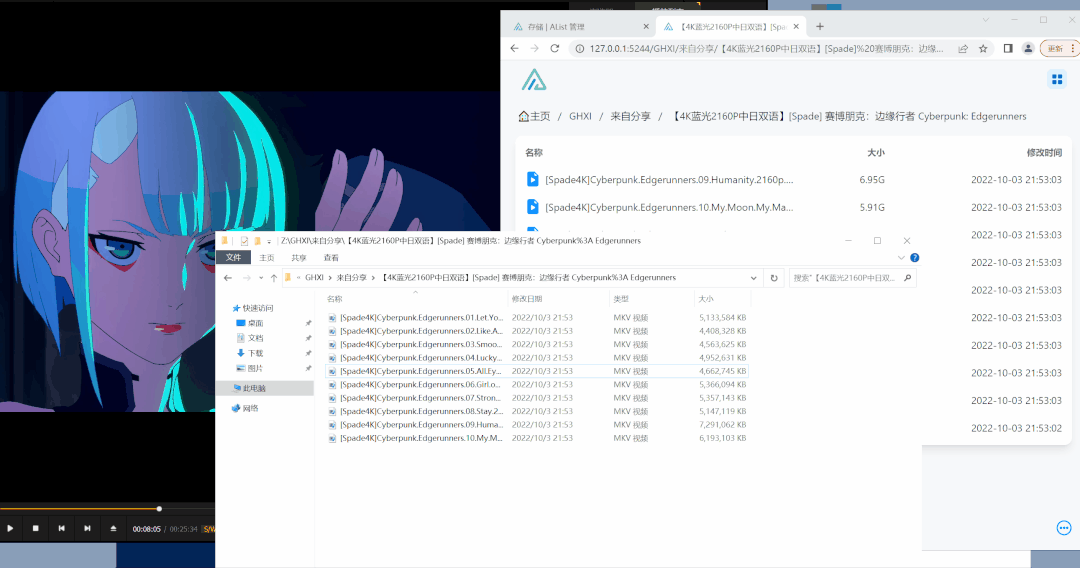Click the Explorer search box
This screenshot has width=1080, height=568.
point(853,278)
